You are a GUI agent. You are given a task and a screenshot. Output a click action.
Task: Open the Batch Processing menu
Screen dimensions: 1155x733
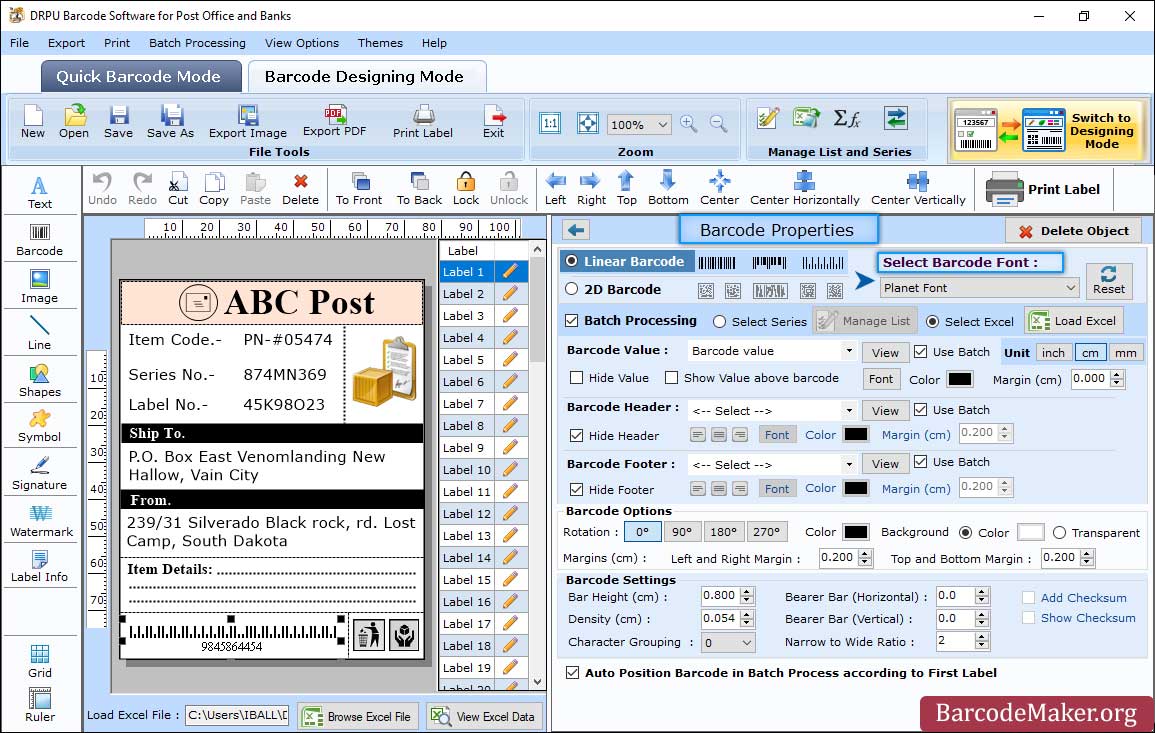click(197, 43)
